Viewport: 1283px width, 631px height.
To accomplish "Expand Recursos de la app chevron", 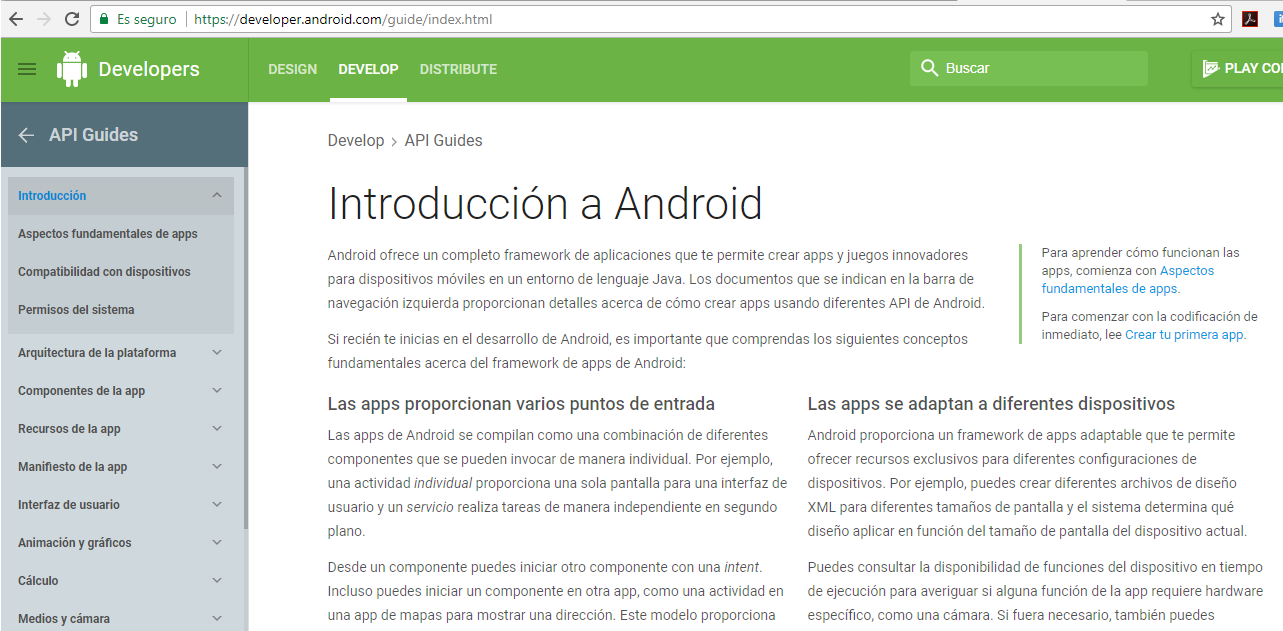I will point(217,428).
